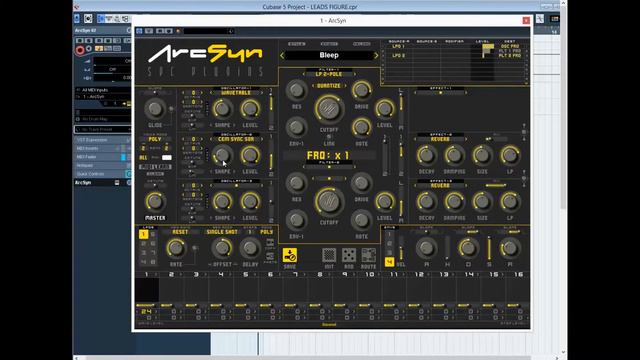
Task: Open the Poly voice mode selector
Action: tap(155, 140)
